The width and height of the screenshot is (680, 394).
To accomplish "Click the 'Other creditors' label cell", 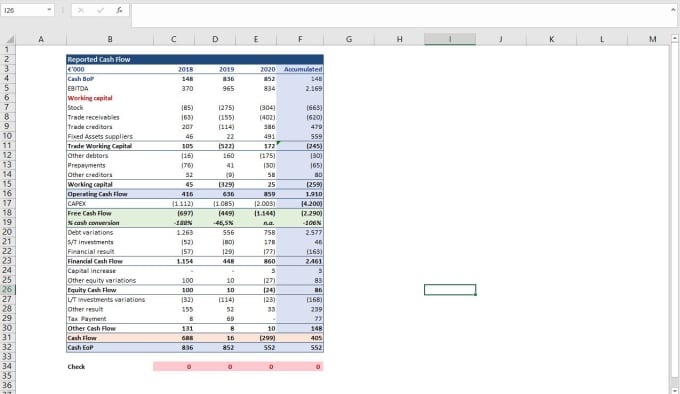I will click(x=110, y=175).
